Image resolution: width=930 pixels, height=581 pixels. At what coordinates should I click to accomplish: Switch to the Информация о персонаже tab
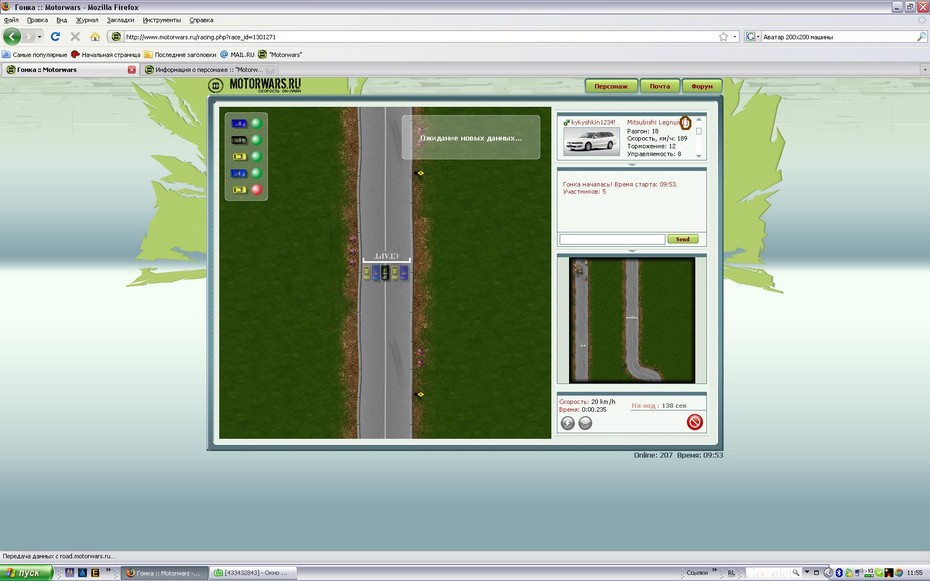click(x=210, y=70)
